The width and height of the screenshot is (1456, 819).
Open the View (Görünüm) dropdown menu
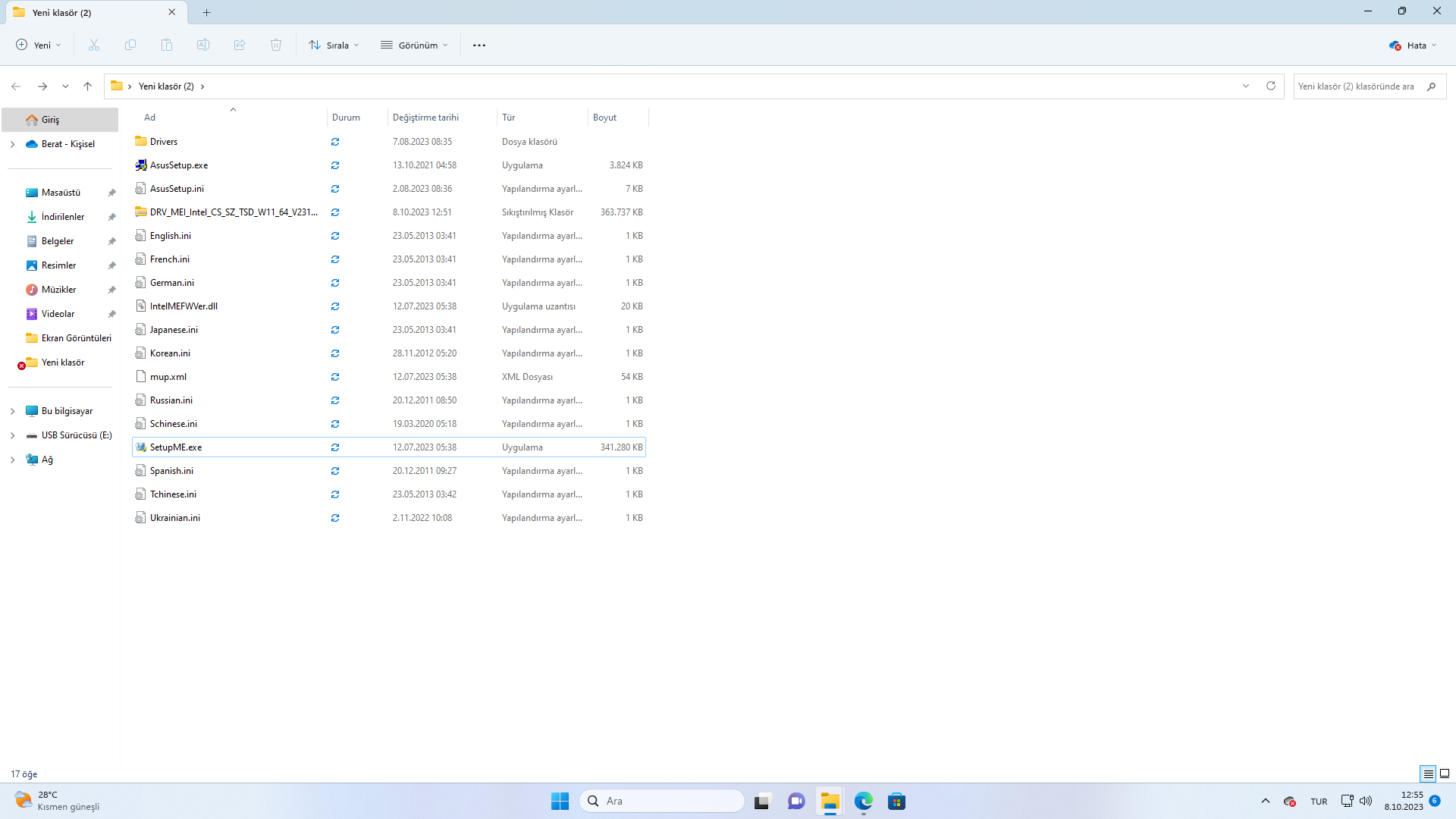tap(413, 45)
